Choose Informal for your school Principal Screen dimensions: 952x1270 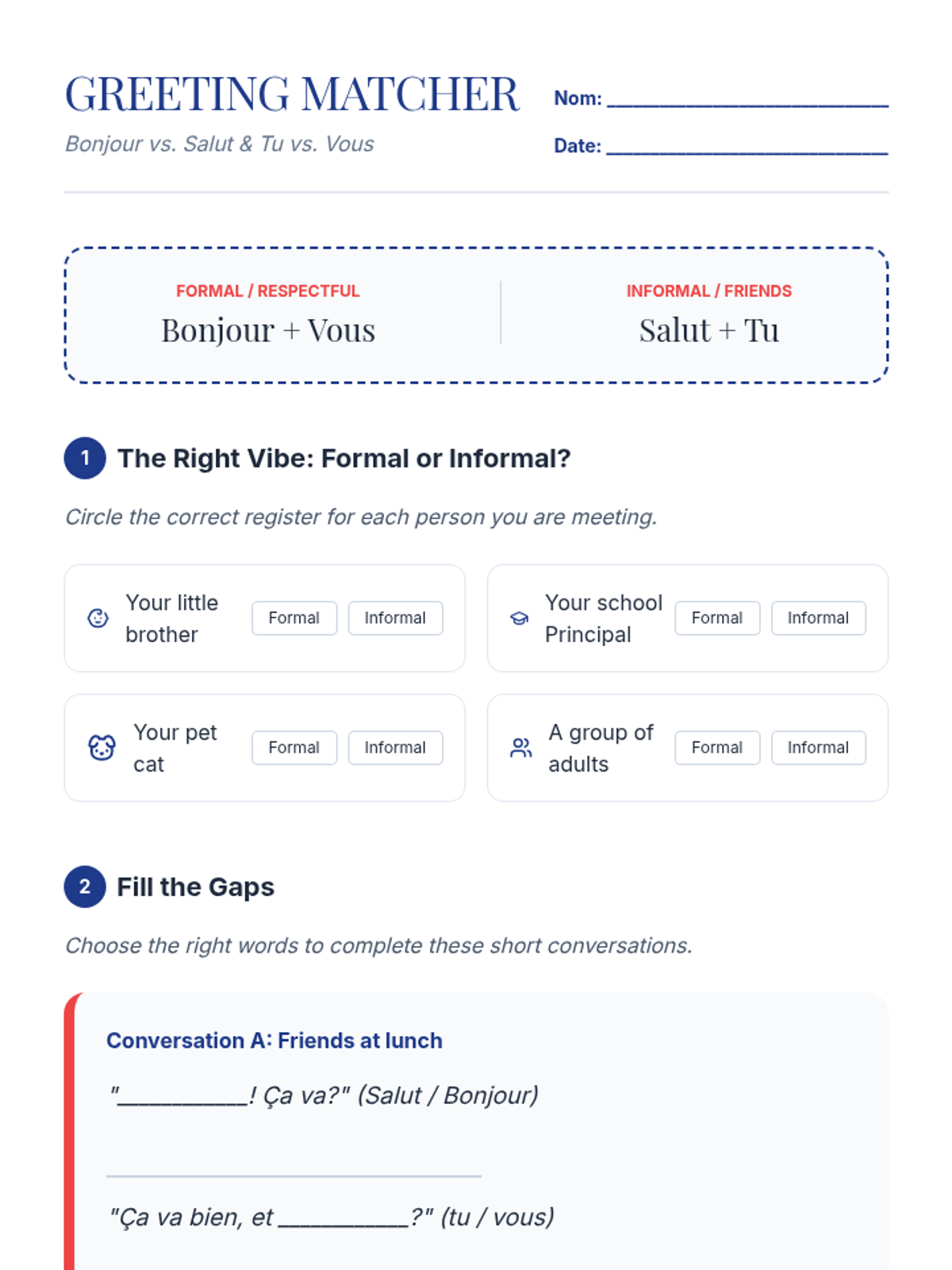(818, 618)
